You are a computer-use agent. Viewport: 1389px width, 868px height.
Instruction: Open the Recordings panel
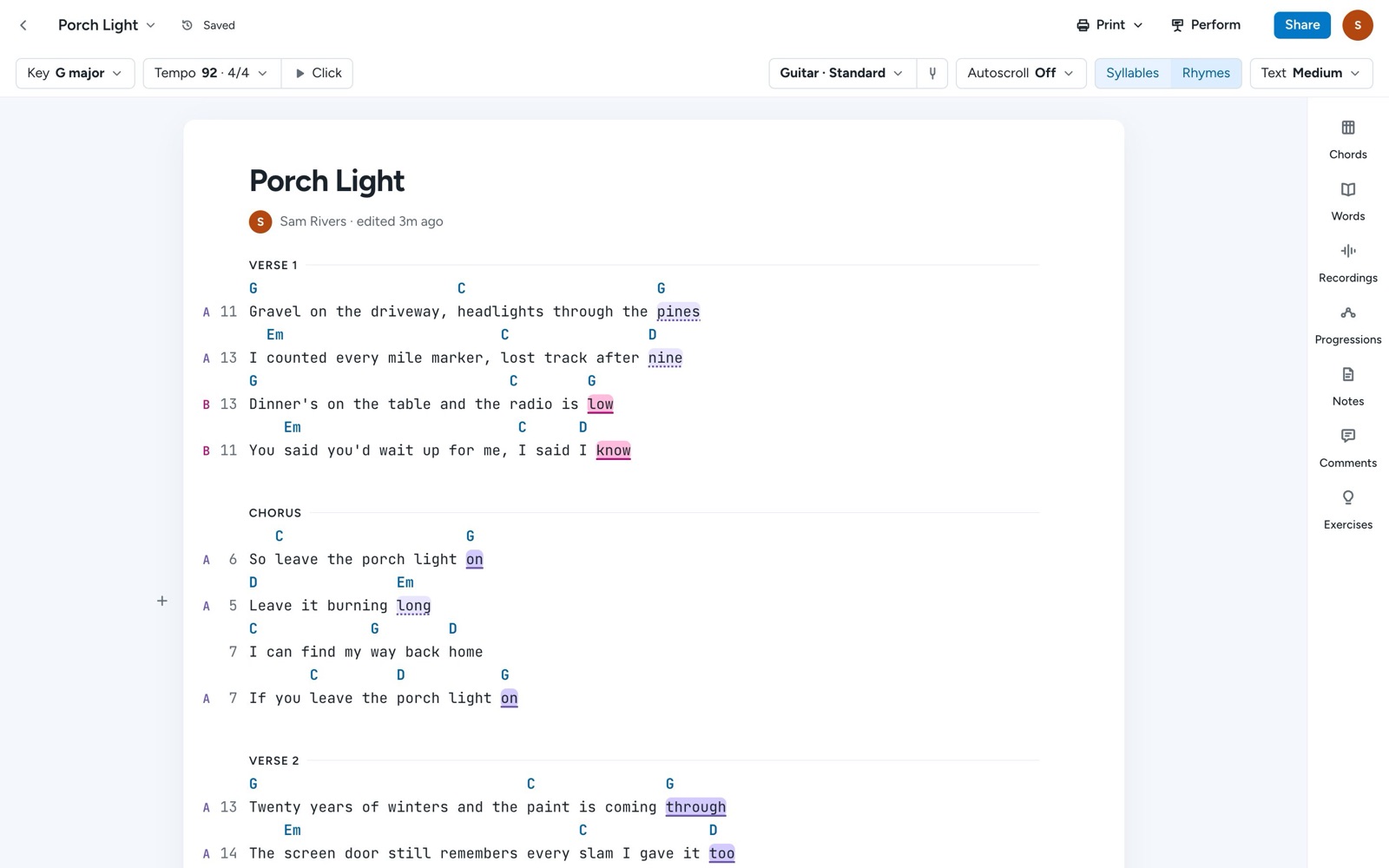(x=1347, y=263)
